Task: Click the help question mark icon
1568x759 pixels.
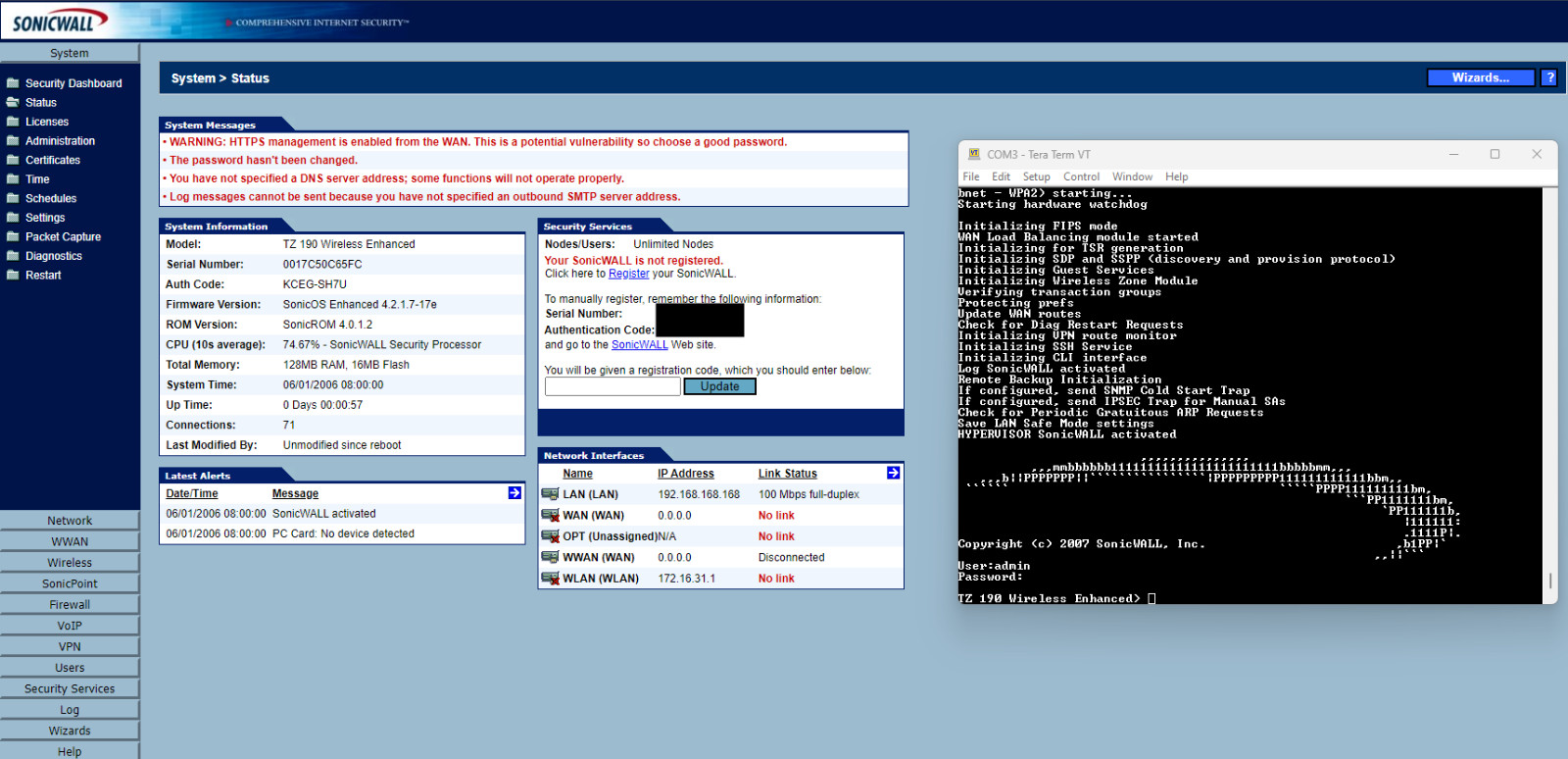Action: (1548, 77)
